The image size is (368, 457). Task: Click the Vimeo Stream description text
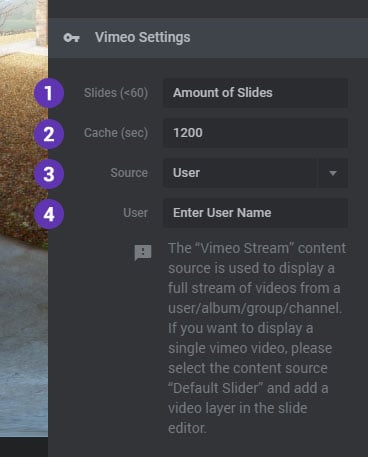click(x=257, y=338)
